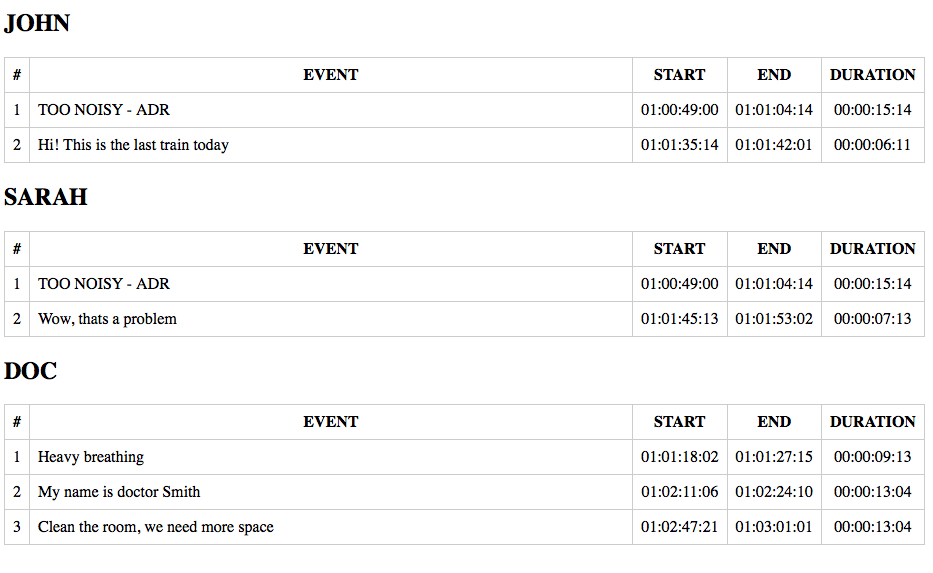933x573 pixels.
Task: Select 'Hi! This is the last train today' event
Action: tap(133, 145)
